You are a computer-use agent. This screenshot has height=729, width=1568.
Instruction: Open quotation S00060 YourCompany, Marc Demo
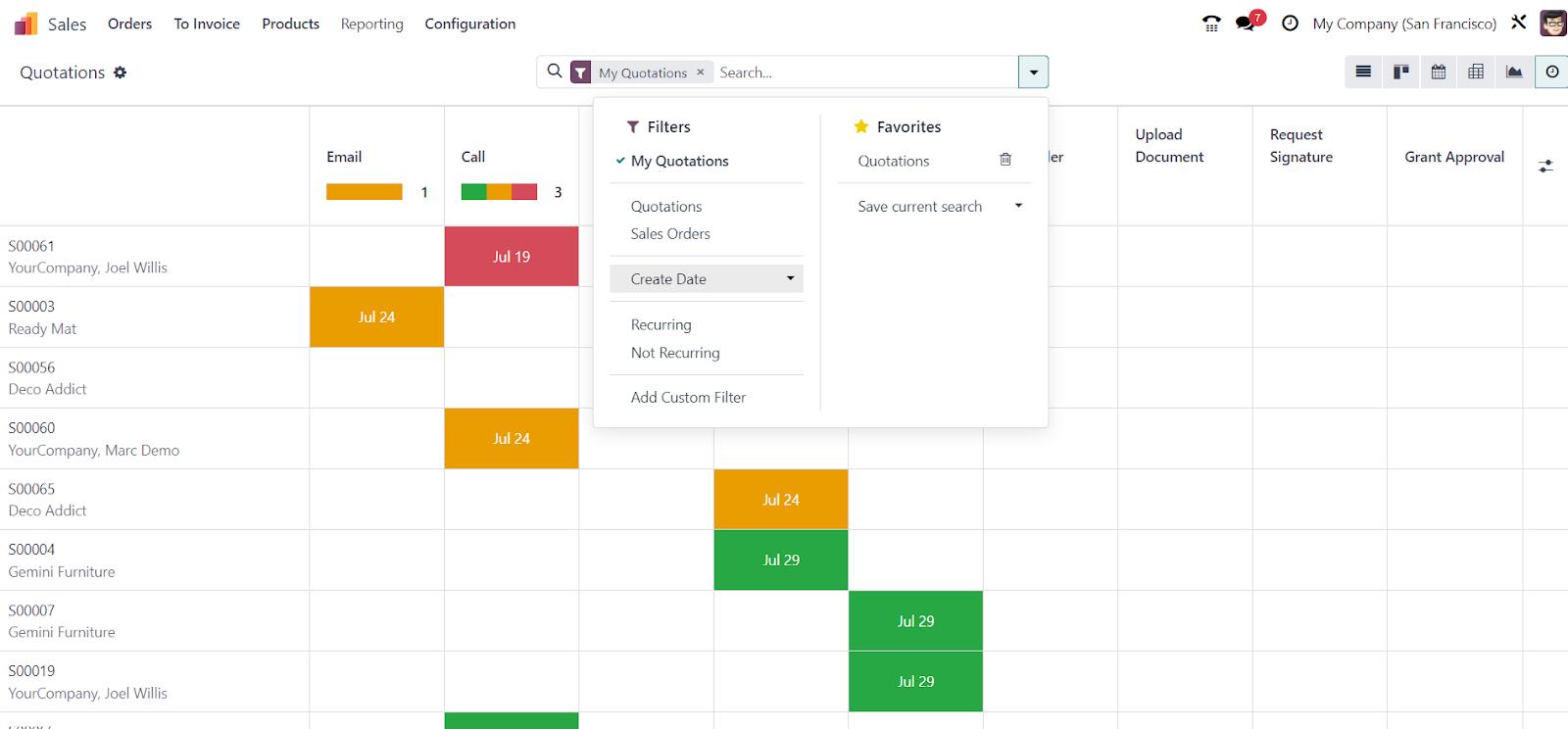coord(155,439)
